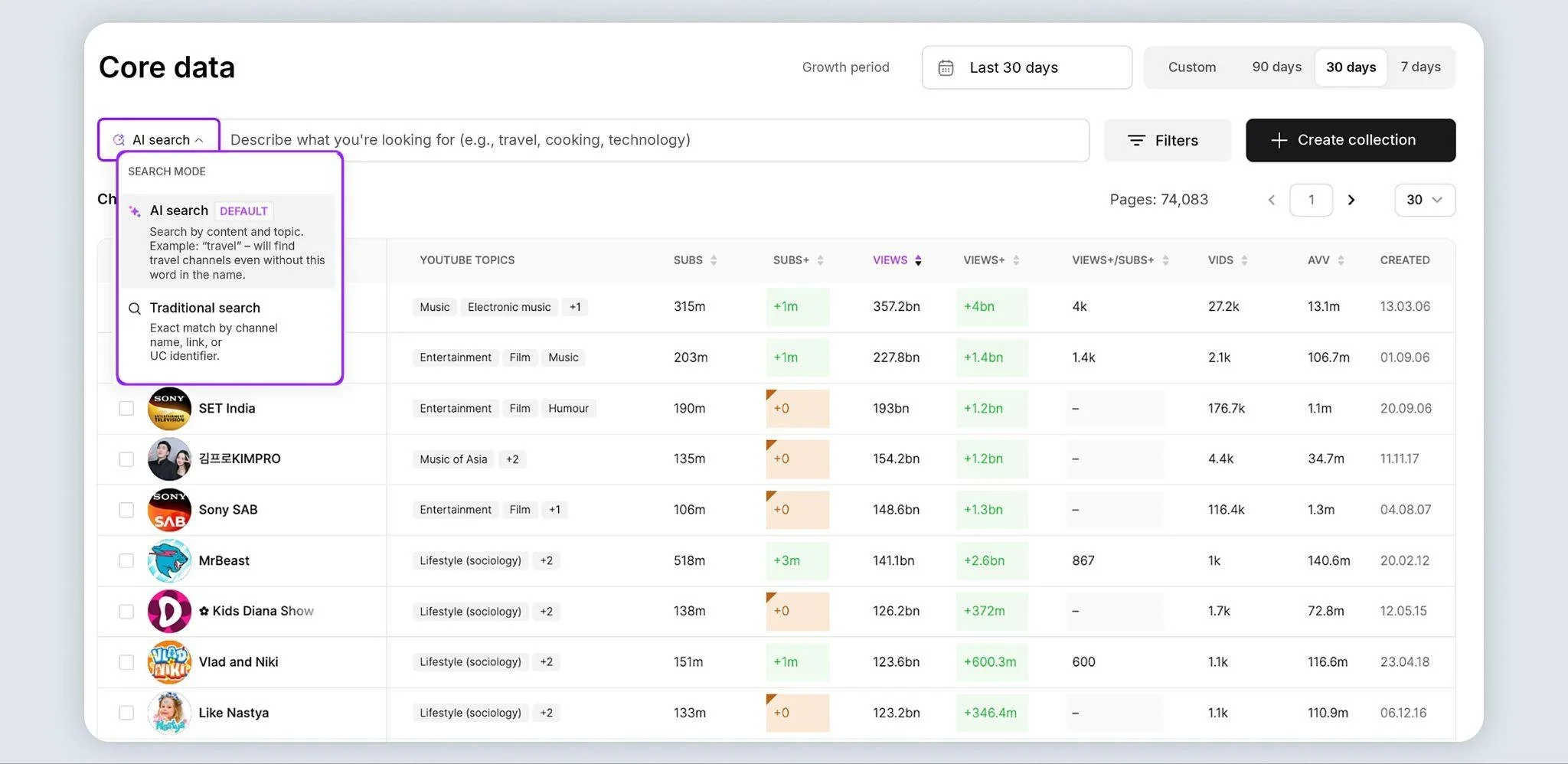The width and height of the screenshot is (1568, 764).
Task: Select the 30 days period tab
Action: point(1351,67)
